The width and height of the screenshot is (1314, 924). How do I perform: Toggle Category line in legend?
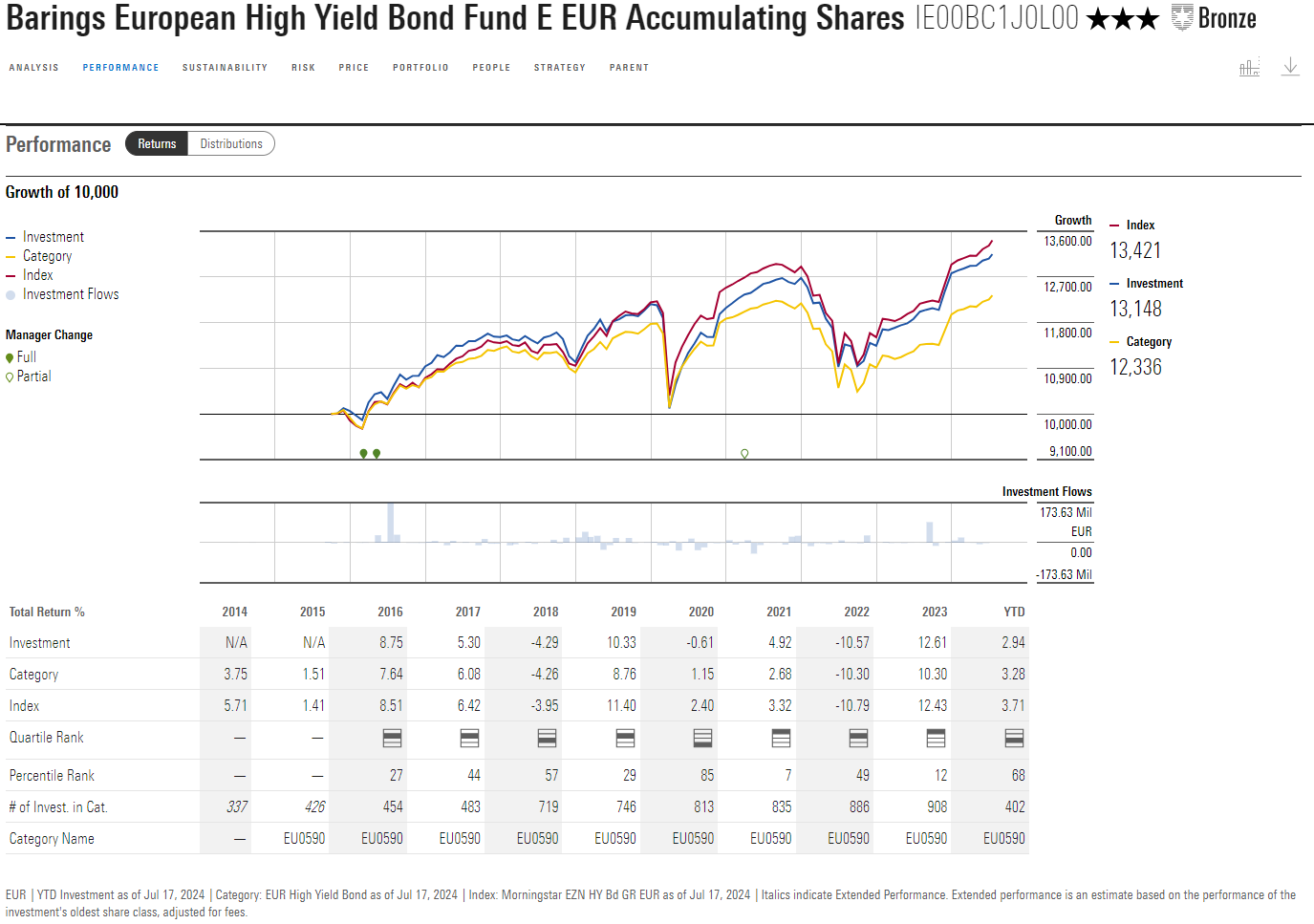[x=39, y=256]
